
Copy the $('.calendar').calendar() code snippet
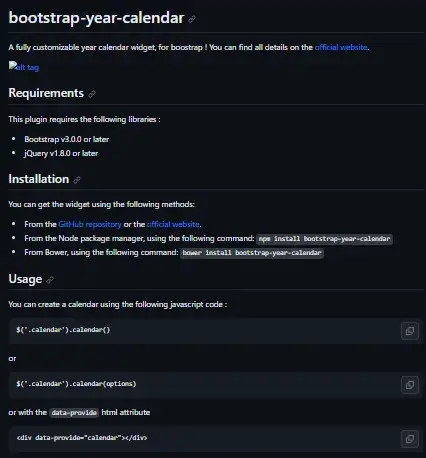[x=410, y=331]
